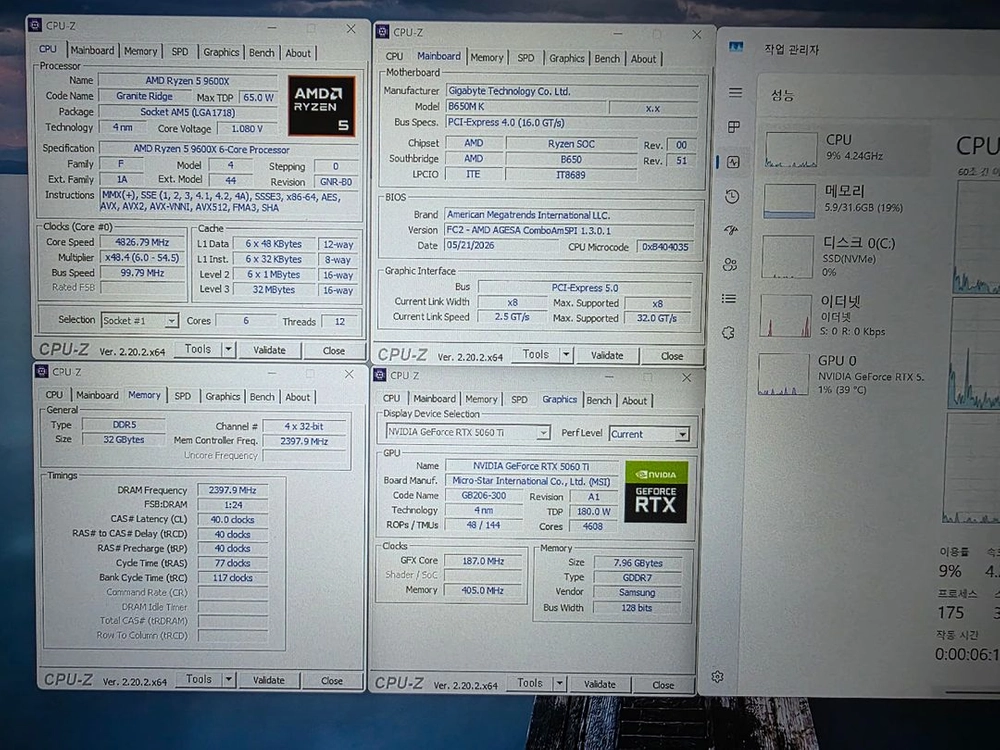The height and width of the screenshot is (750, 1000).
Task: Open Users icon in Task Manager sidebar
Action: tap(730, 264)
